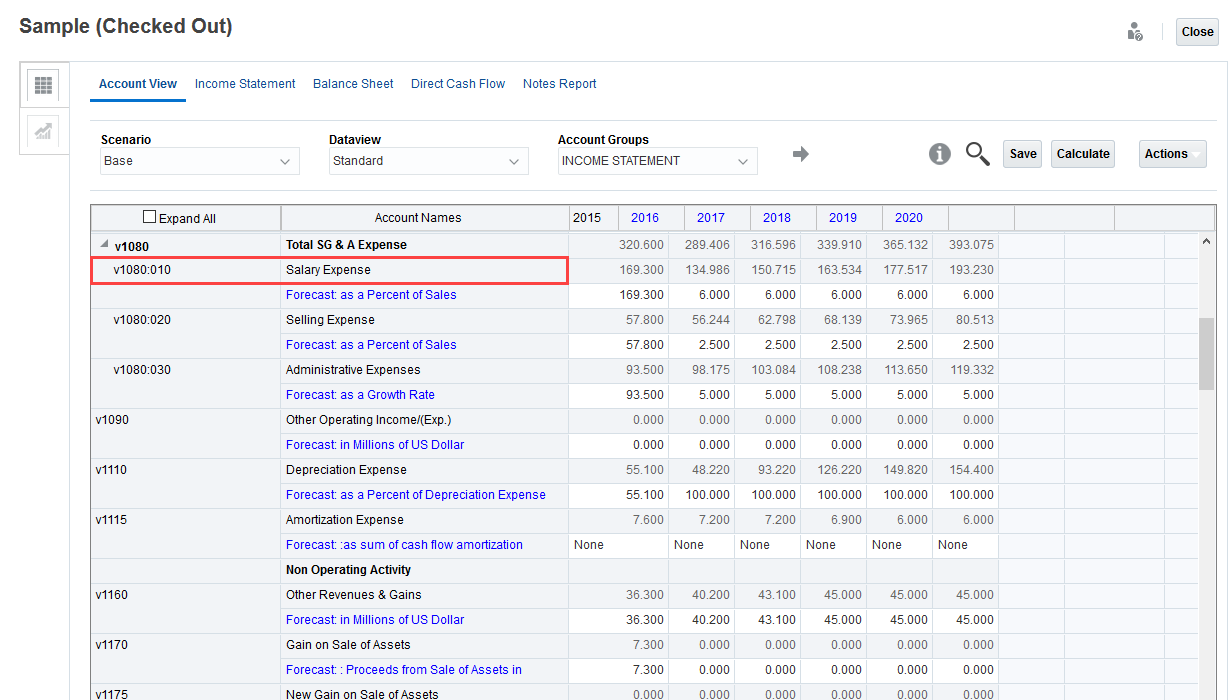Click the Calculate button
The height and width of the screenshot is (700, 1228).
(1083, 154)
